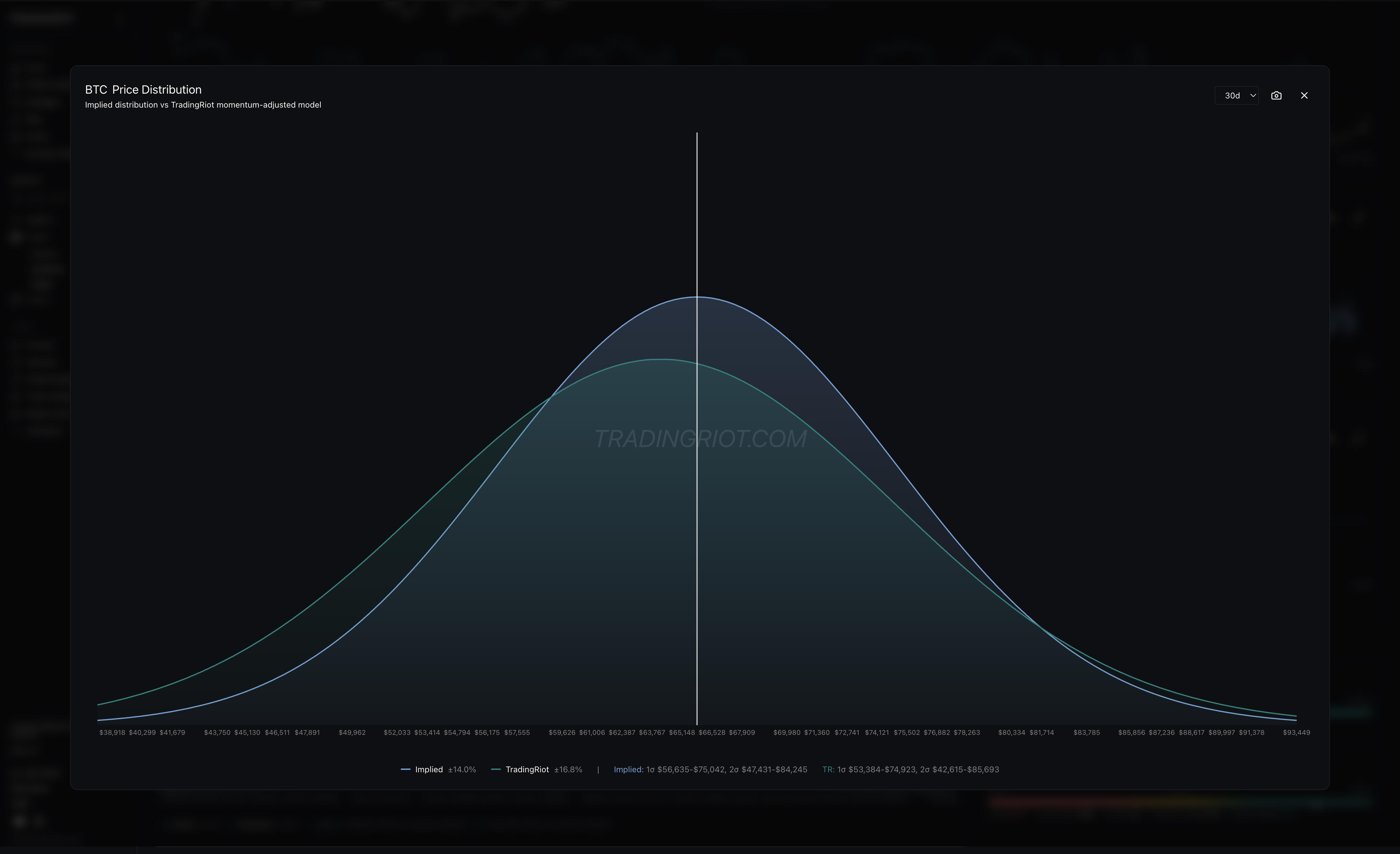Click the green TradingRiot legend line marker
The image size is (1400, 854).
(x=495, y=769)
